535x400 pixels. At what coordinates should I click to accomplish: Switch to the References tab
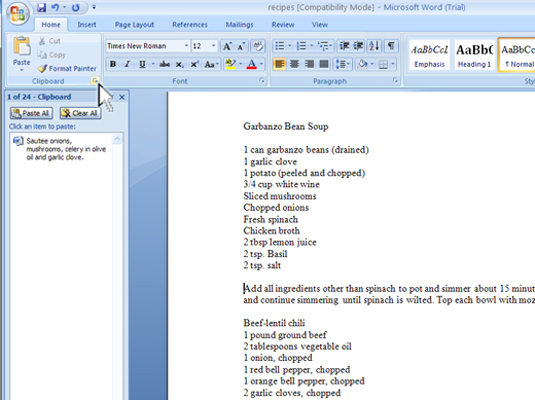(190, 25)
